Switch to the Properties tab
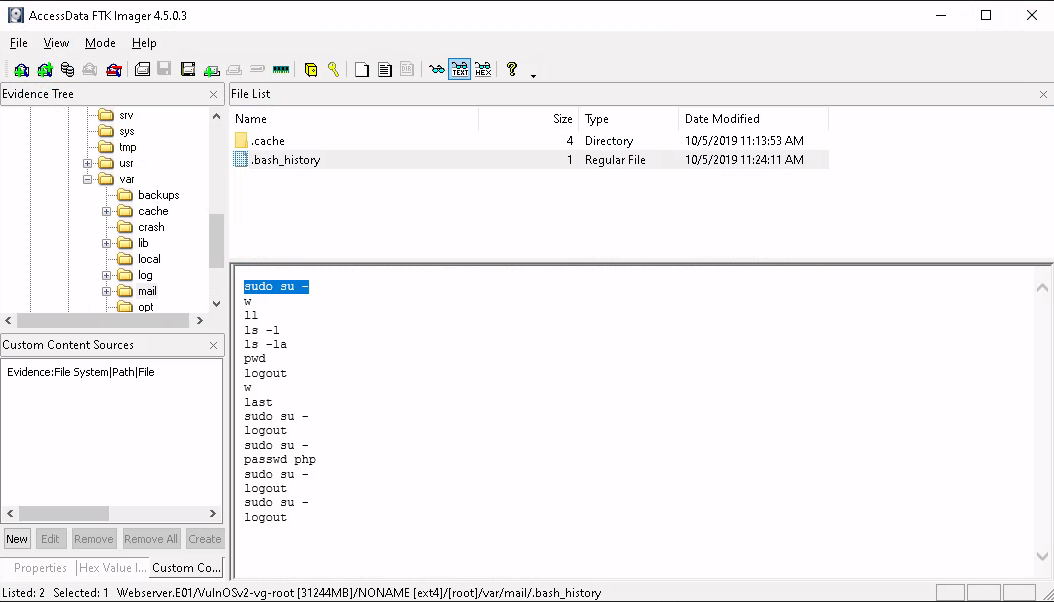 40,568
